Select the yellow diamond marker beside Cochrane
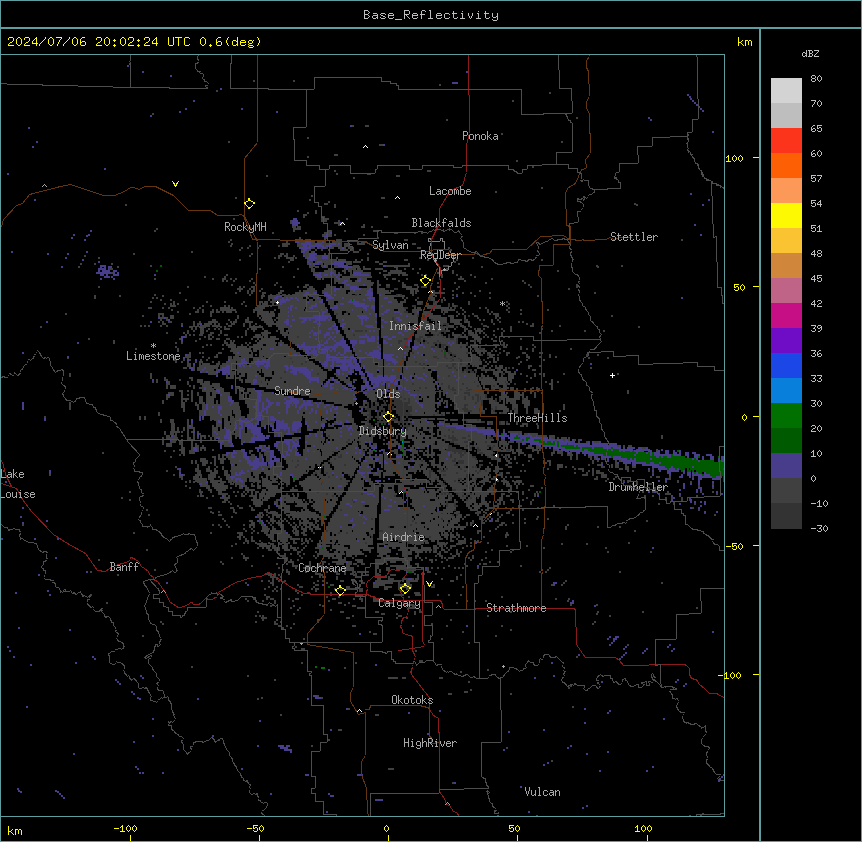This screenshot has width=862, height=842. coord(340,590)
